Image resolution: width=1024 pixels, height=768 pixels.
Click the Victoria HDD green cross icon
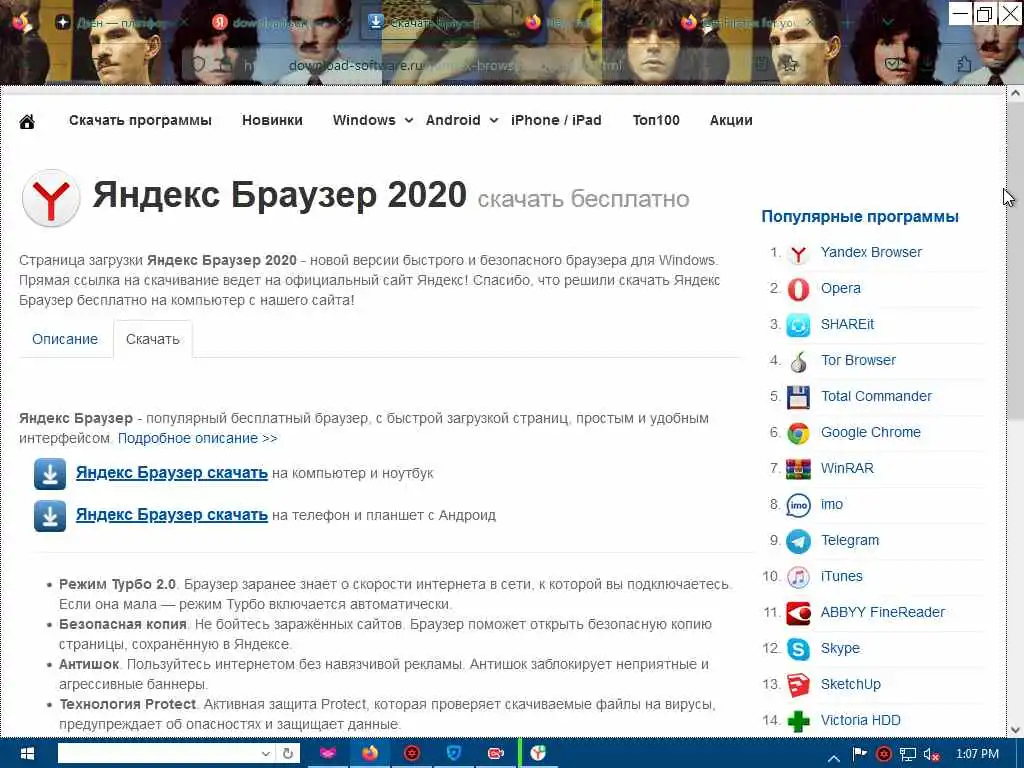pos(798,721)
